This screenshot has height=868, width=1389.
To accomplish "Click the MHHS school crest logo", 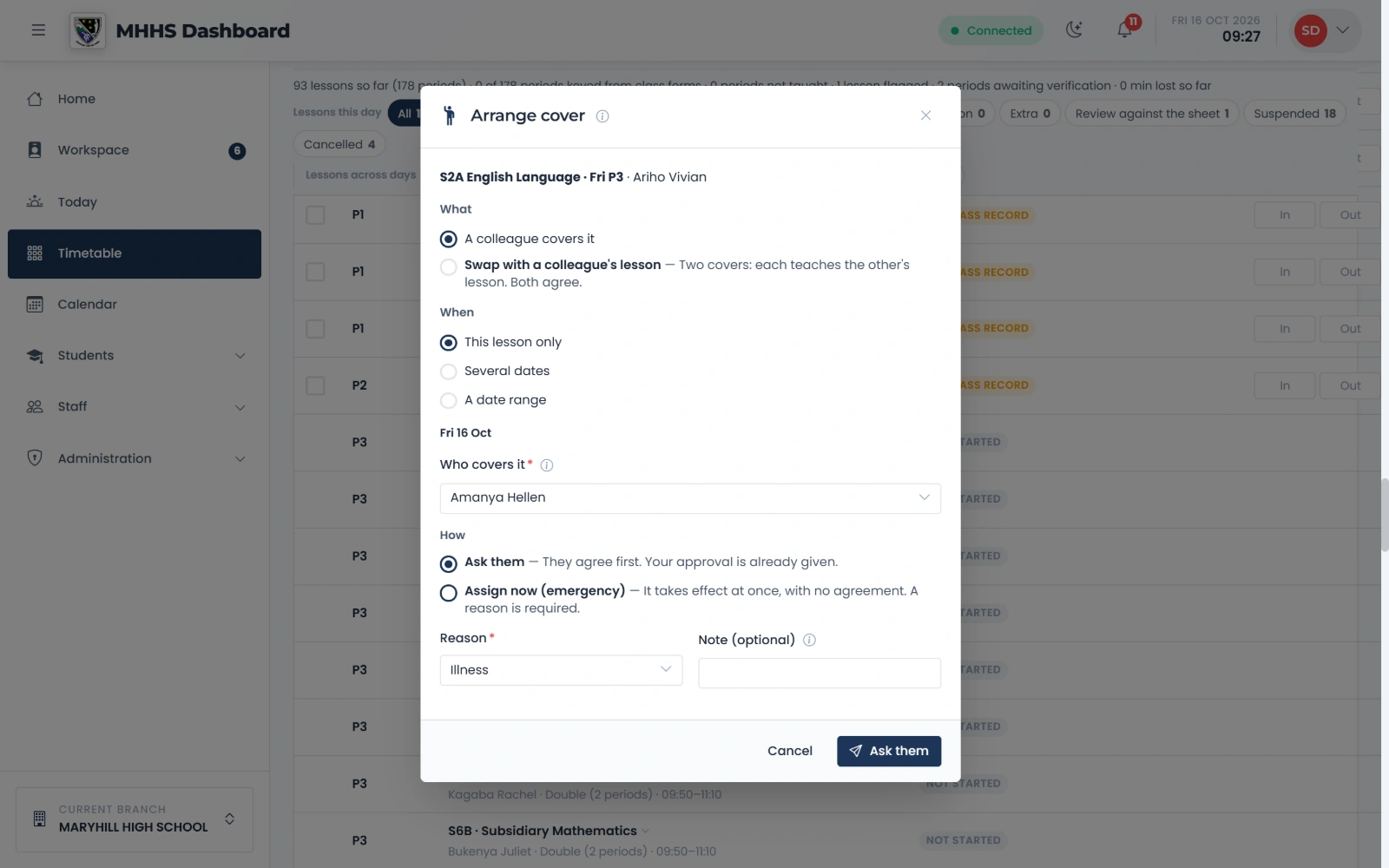I will [x=88, y=30].
